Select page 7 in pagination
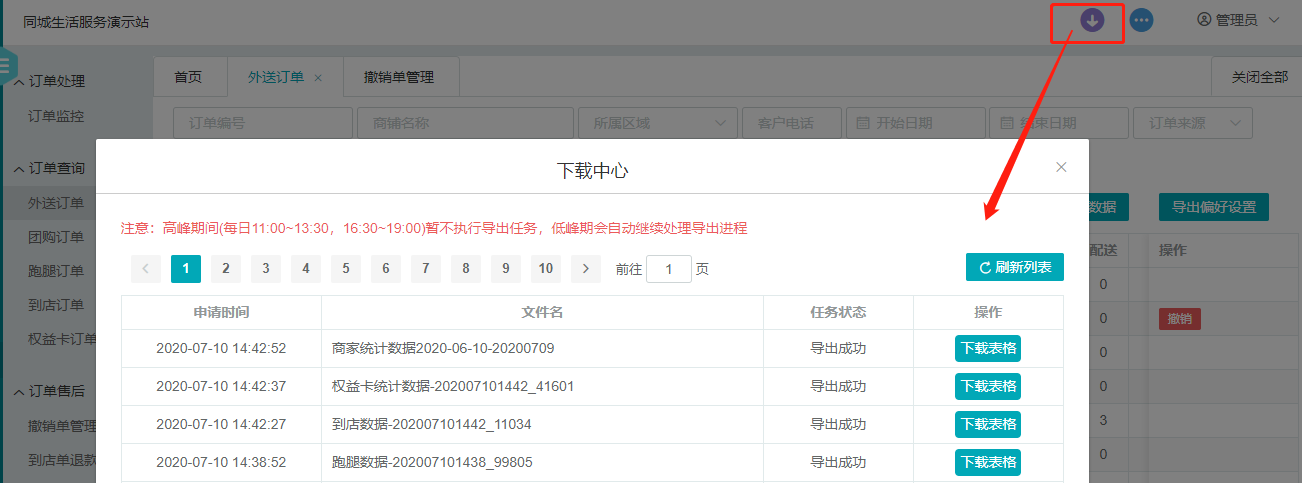Viewport: 1302px width, 483px height. (x=426, y=268)
